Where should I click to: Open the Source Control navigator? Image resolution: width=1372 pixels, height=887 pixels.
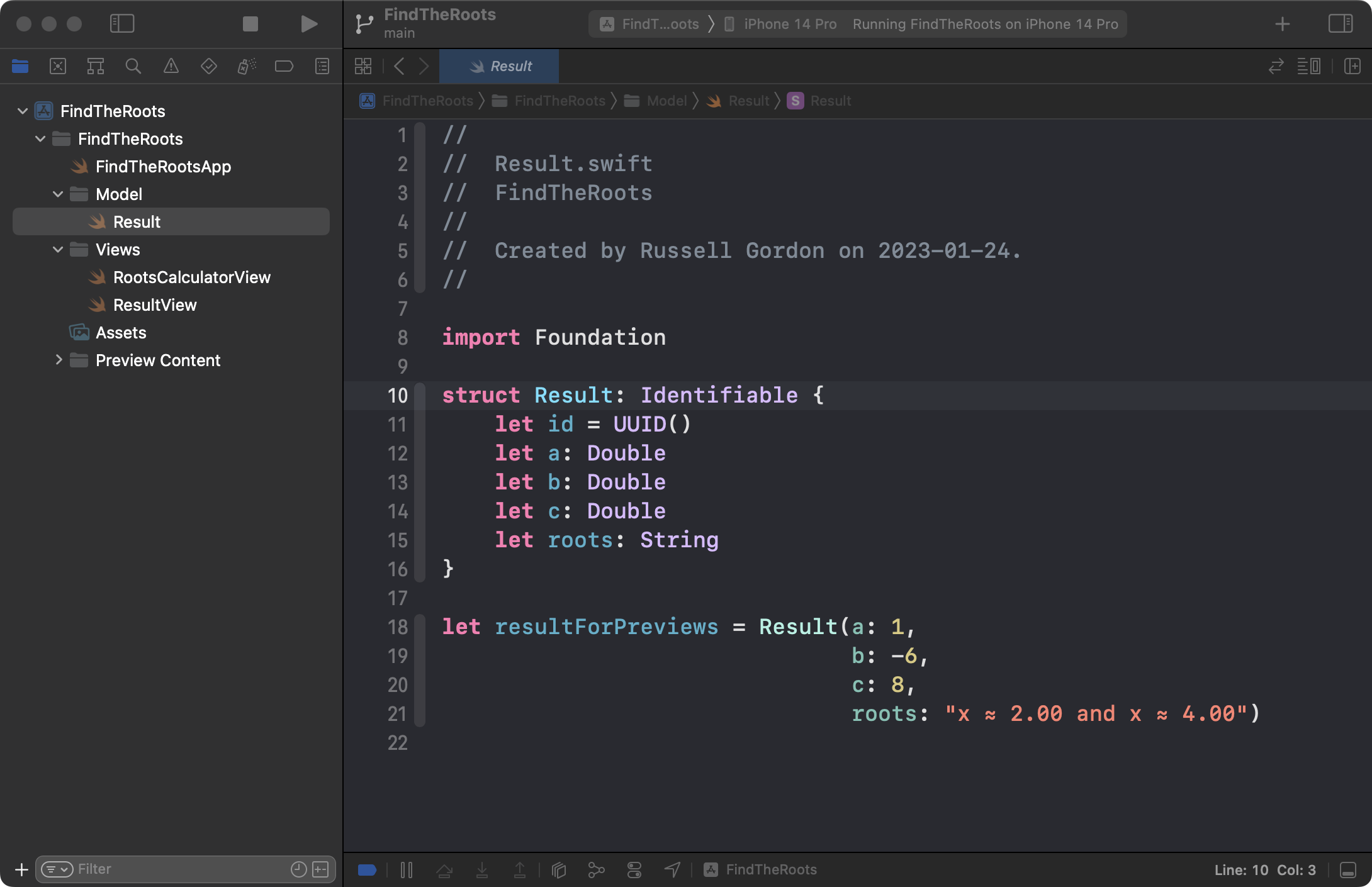coord(58,66)
